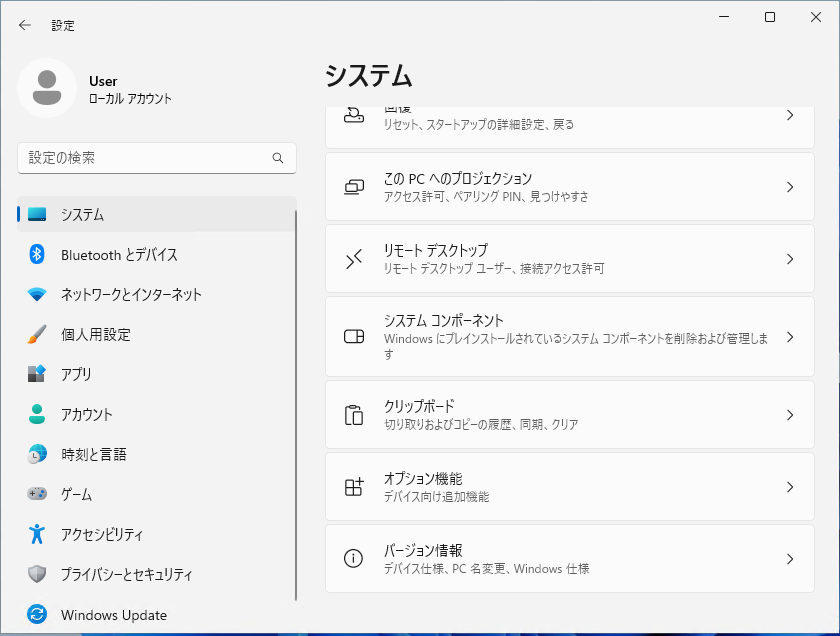The height and width of the screenshot is (636, 840).
Task: Open the アプリ category
Action: click(x=156, y=374)
